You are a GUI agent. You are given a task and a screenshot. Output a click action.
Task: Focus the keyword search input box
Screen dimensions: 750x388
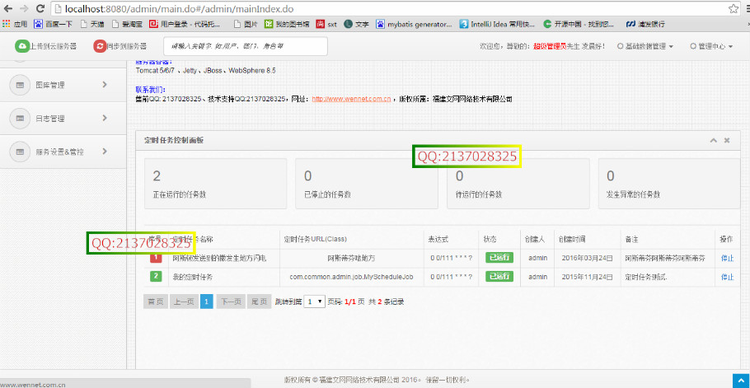246,46
